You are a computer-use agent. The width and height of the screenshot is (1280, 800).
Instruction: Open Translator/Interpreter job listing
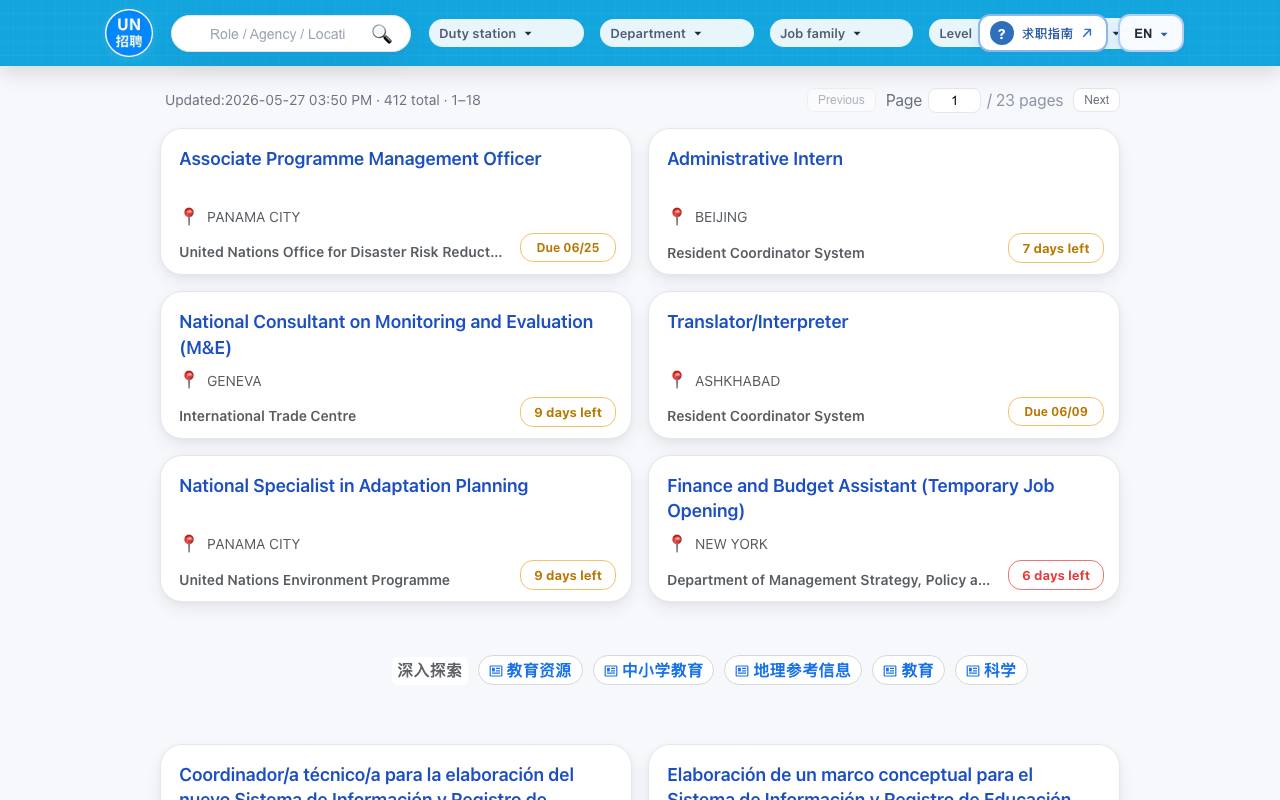coord(757,322)
